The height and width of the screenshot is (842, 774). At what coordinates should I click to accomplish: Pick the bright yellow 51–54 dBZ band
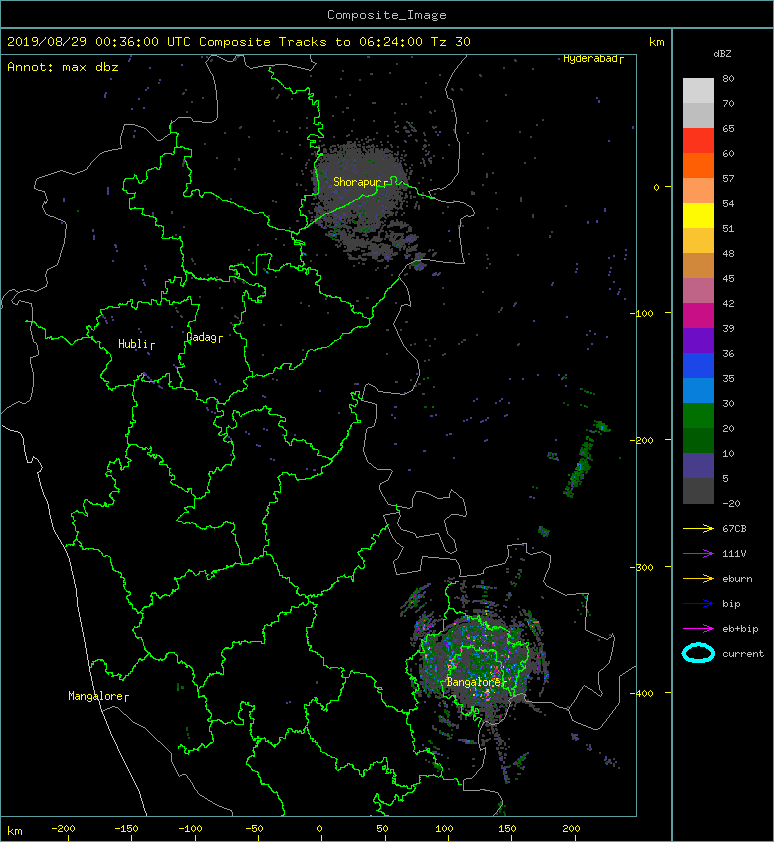[698, 216]
